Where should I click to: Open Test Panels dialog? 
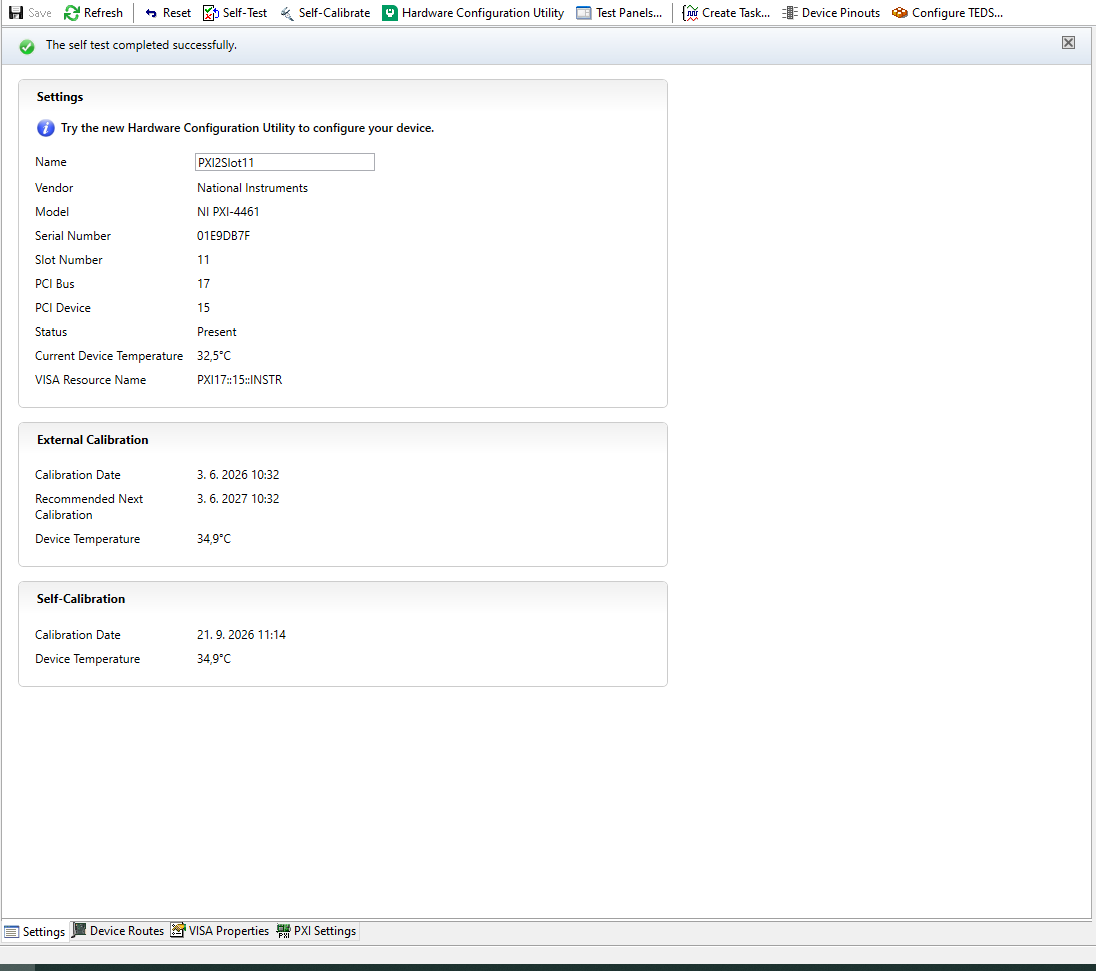pyautogui.click(x=619, y=13)
